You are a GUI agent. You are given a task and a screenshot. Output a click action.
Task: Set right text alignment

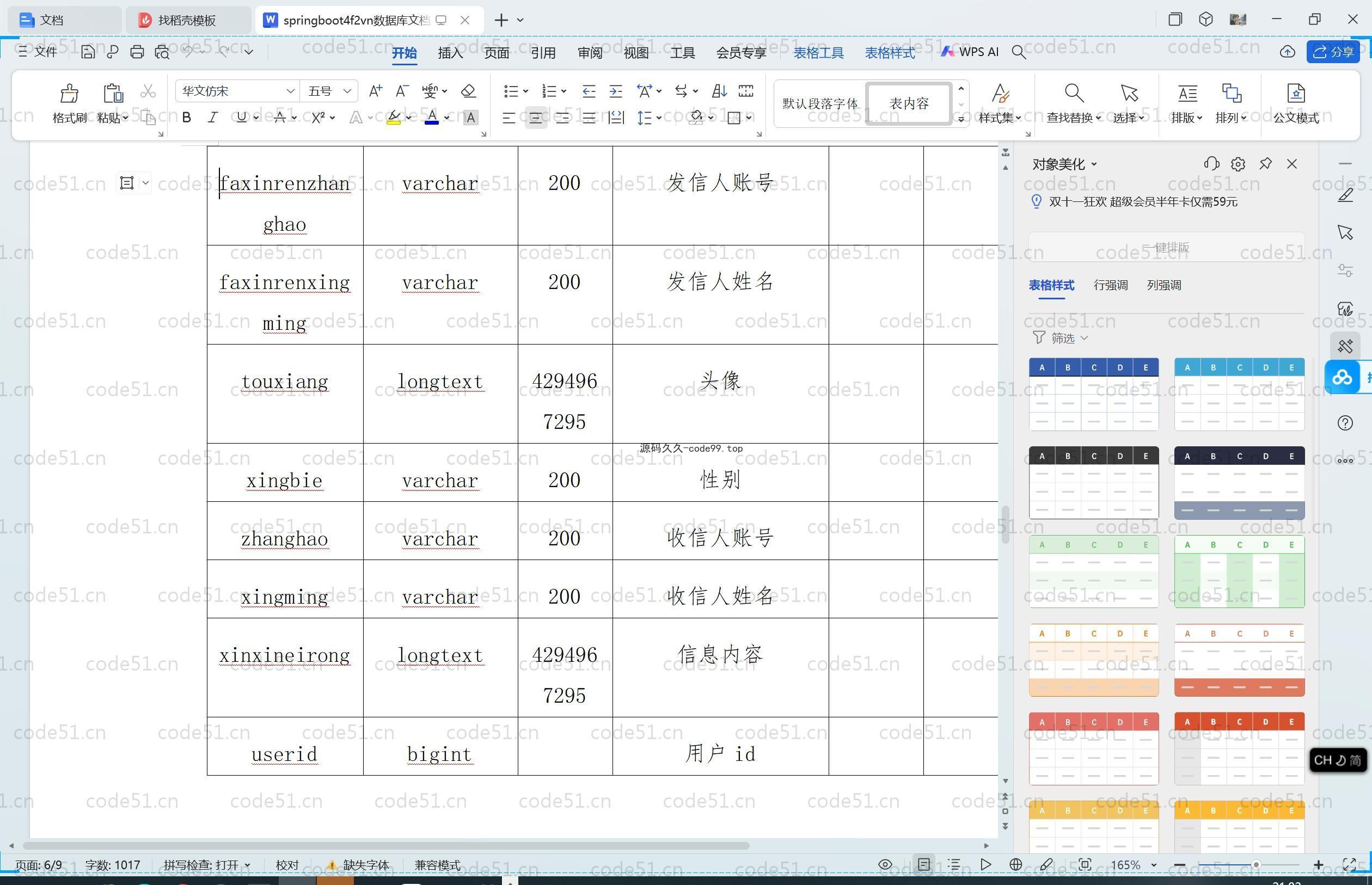pyautogui.click(x=562, y=118)
